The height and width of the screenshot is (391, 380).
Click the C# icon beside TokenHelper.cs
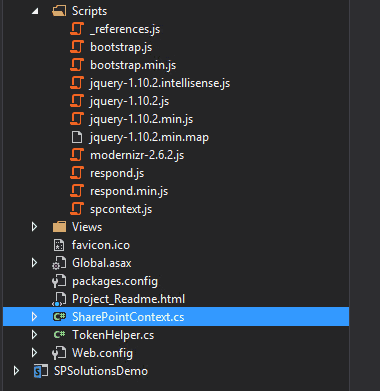[60, 335]
